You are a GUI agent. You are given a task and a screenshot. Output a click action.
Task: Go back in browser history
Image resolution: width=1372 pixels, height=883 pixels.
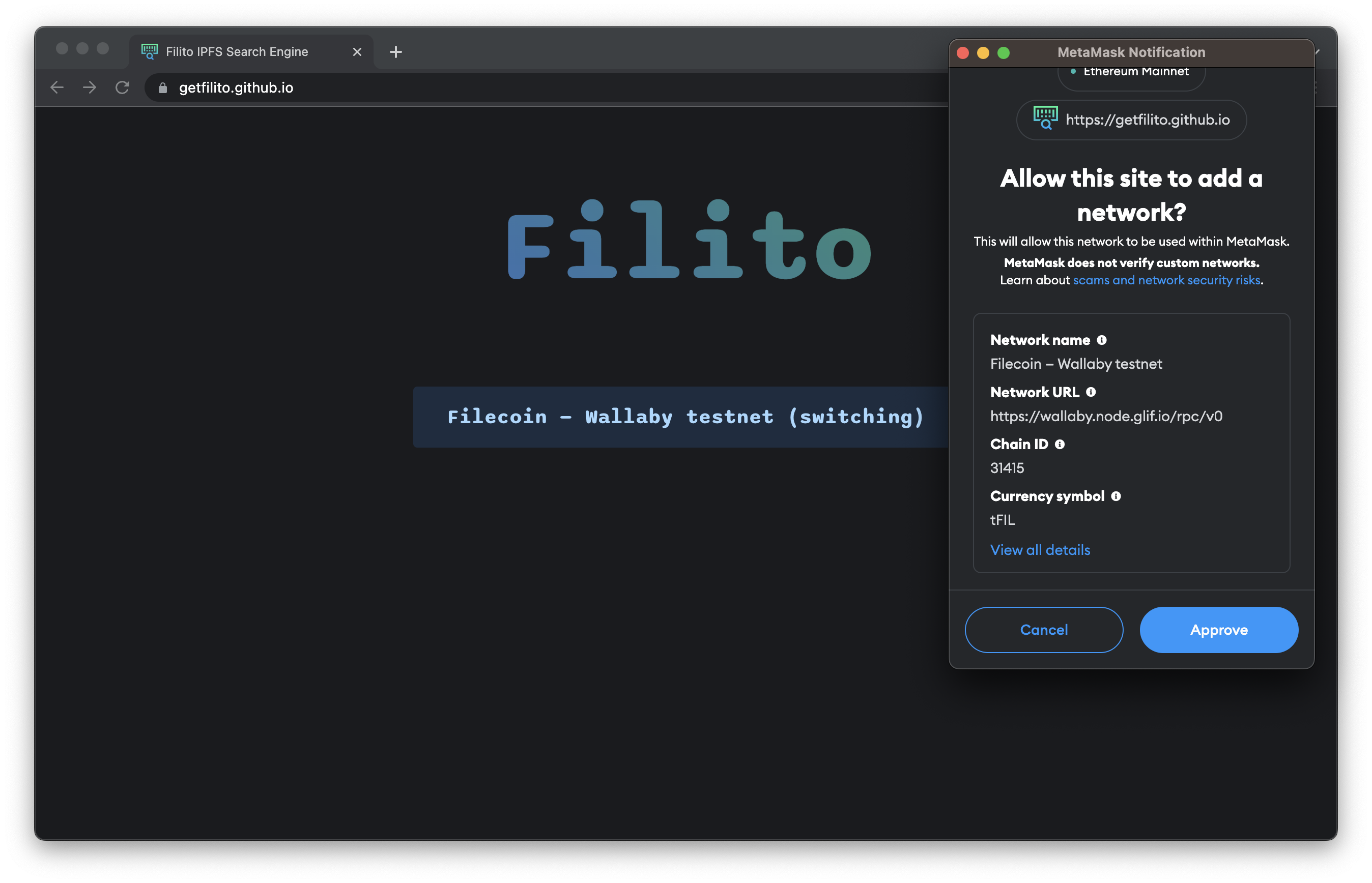coord(57,87)
